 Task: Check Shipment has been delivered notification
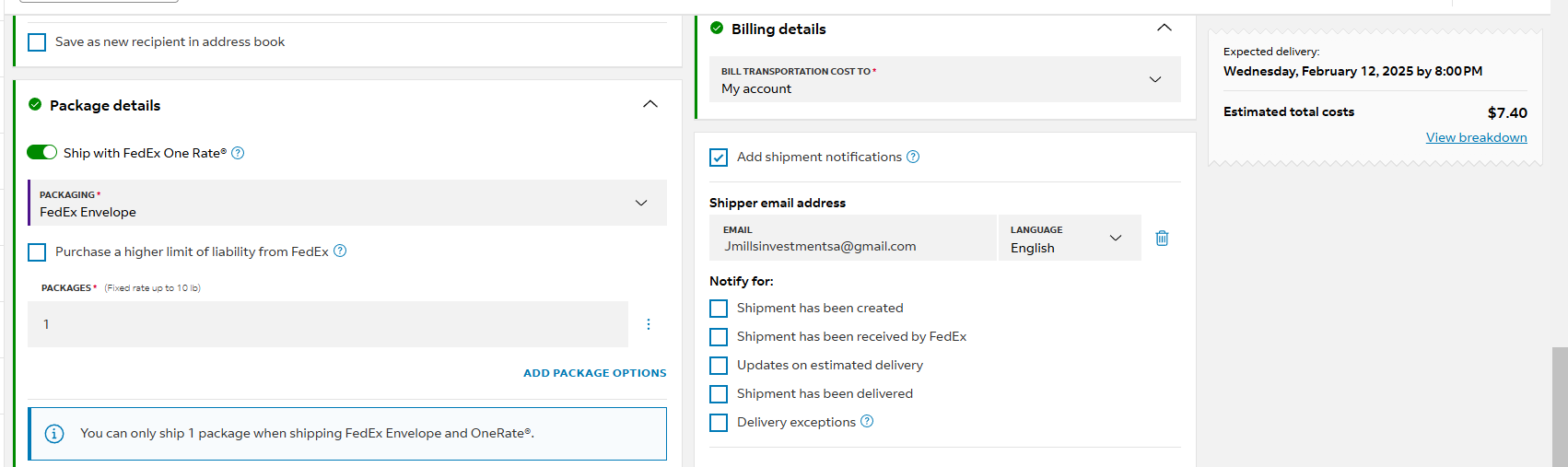pyautogui.click(x=719, y=394)
